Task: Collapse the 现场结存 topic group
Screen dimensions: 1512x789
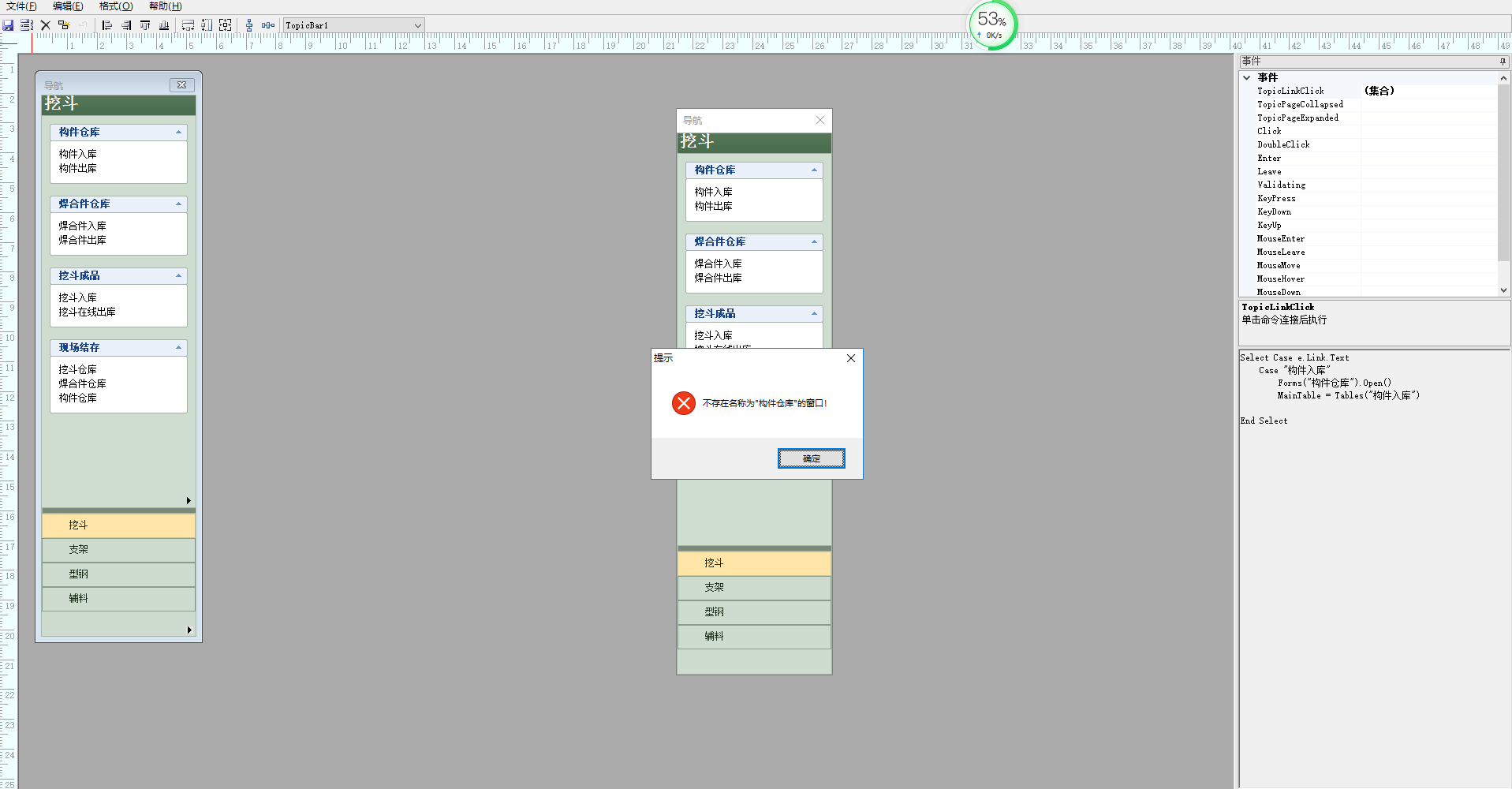Action: (x=178, y=348)
